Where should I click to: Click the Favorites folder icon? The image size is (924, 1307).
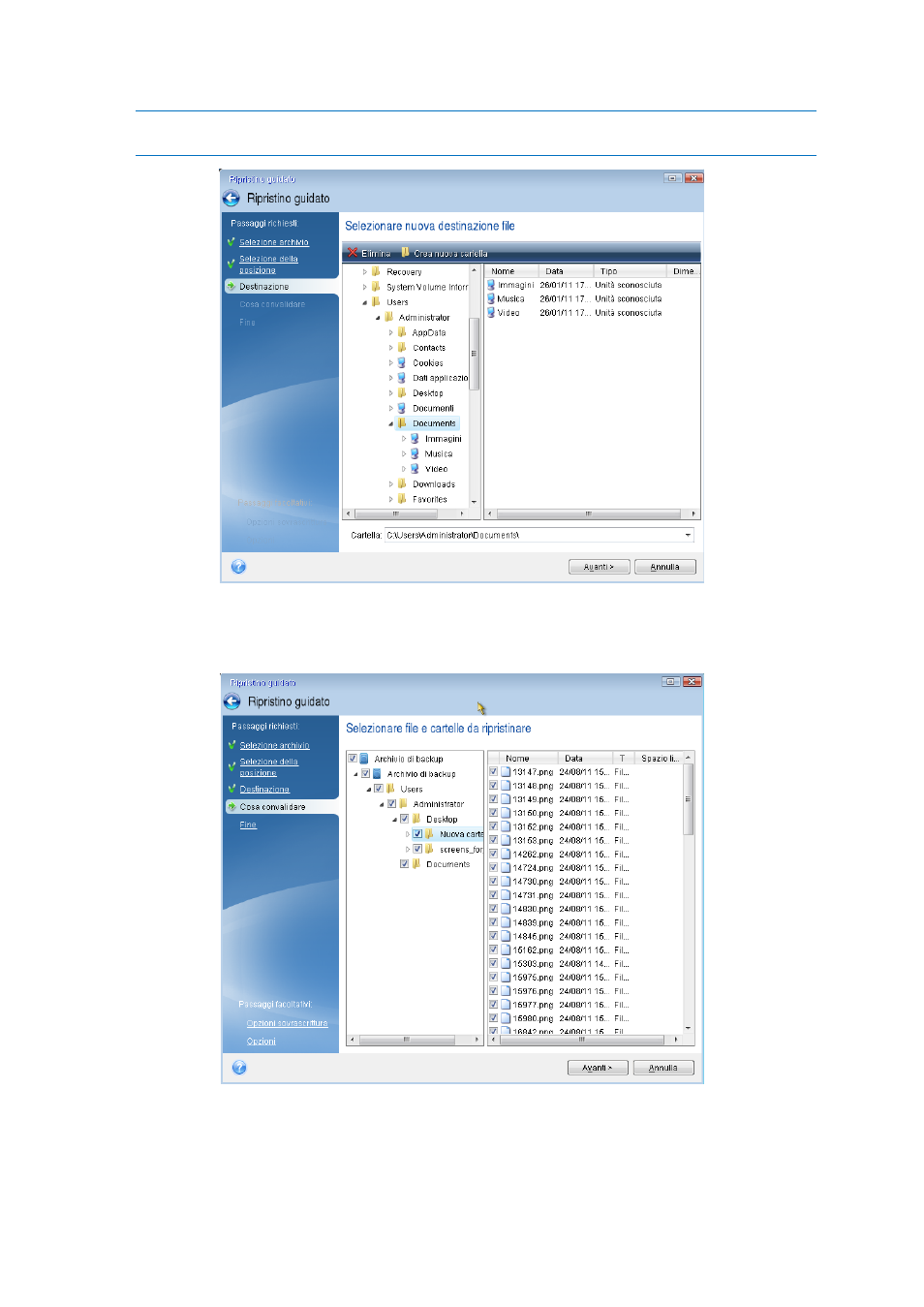(x=402, y=499)
